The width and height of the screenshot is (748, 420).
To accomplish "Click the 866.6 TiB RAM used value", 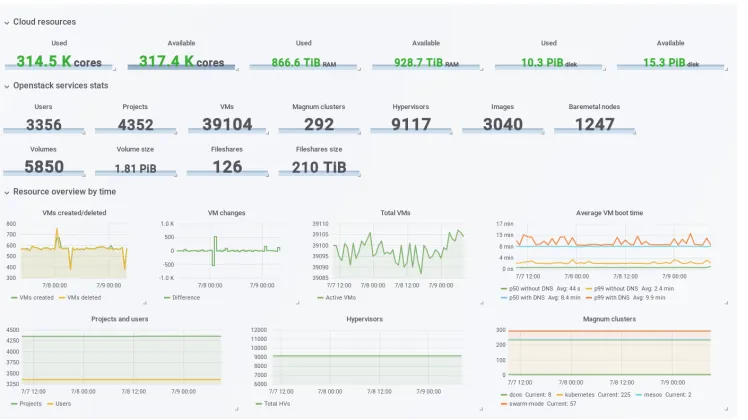I will click(x=304, y=63).
